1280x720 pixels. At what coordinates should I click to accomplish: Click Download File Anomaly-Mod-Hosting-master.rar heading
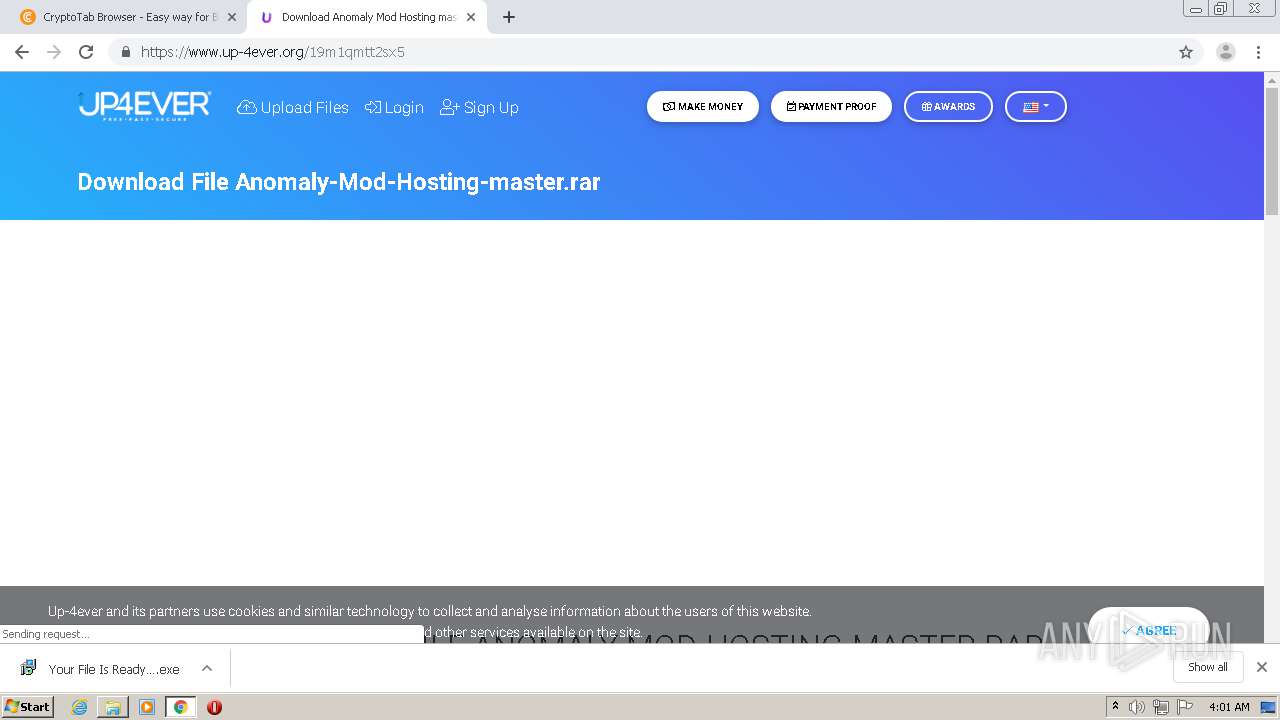click(x=339, y=182)
